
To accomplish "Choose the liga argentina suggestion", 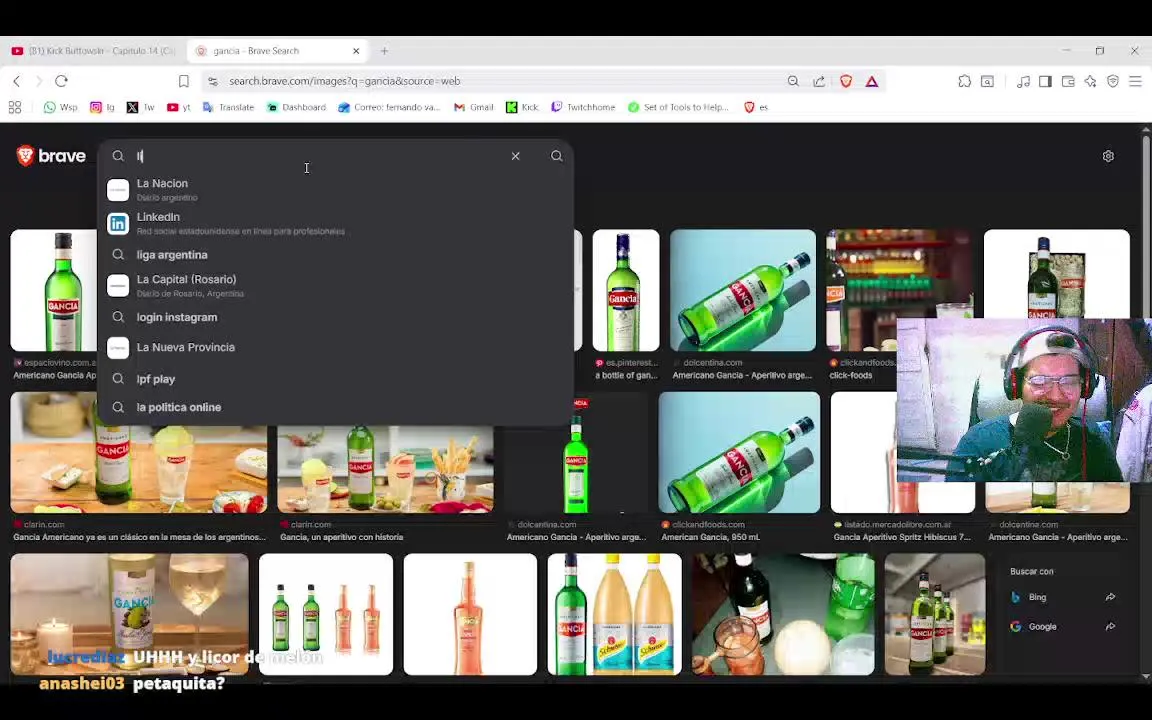I will click(336, 255).
